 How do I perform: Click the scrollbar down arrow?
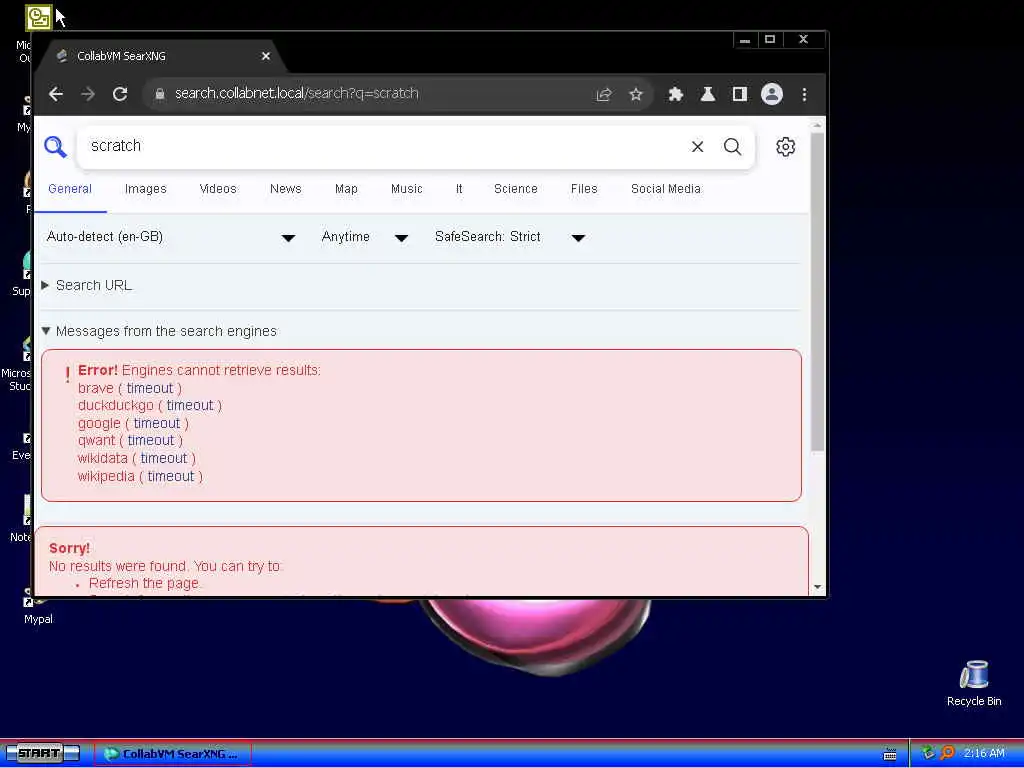pos(817,587)
